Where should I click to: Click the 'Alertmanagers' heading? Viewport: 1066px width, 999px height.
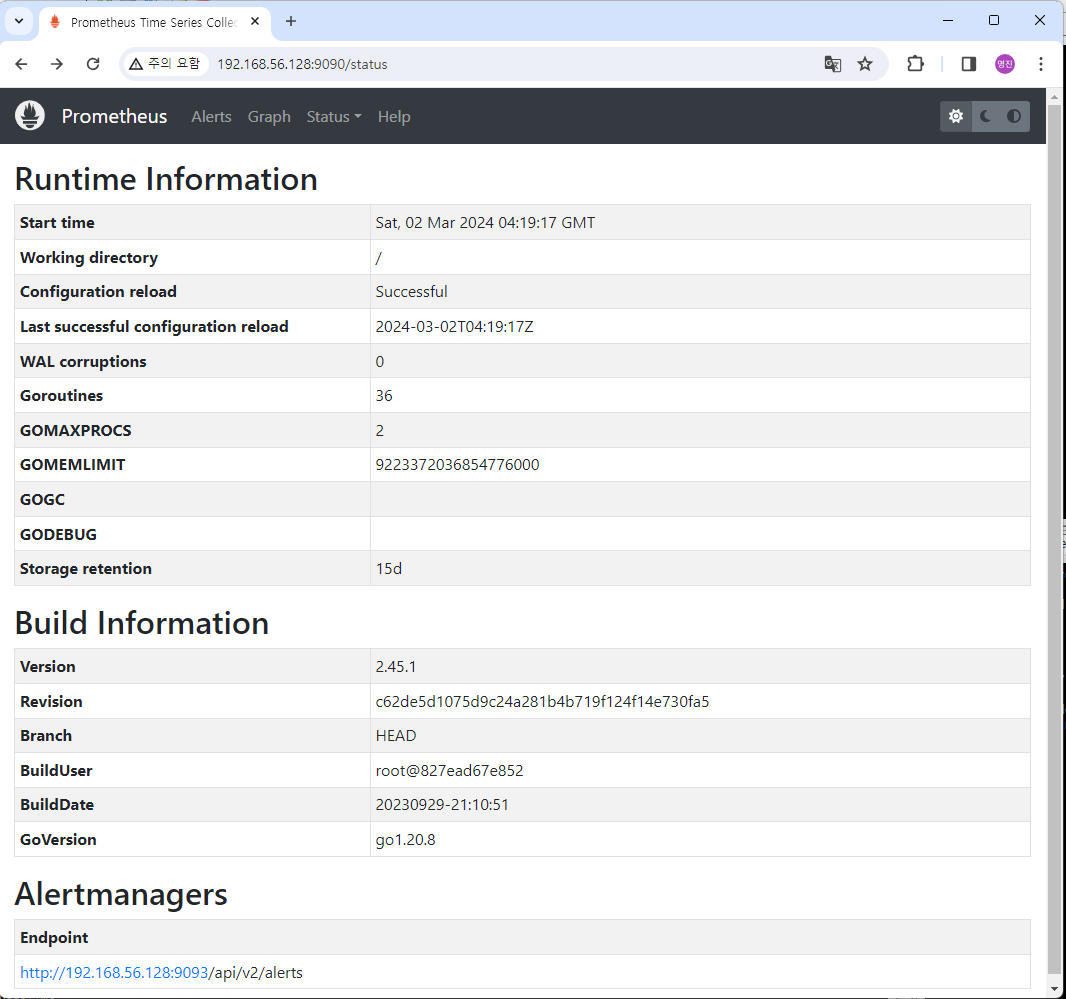(121, 894)
